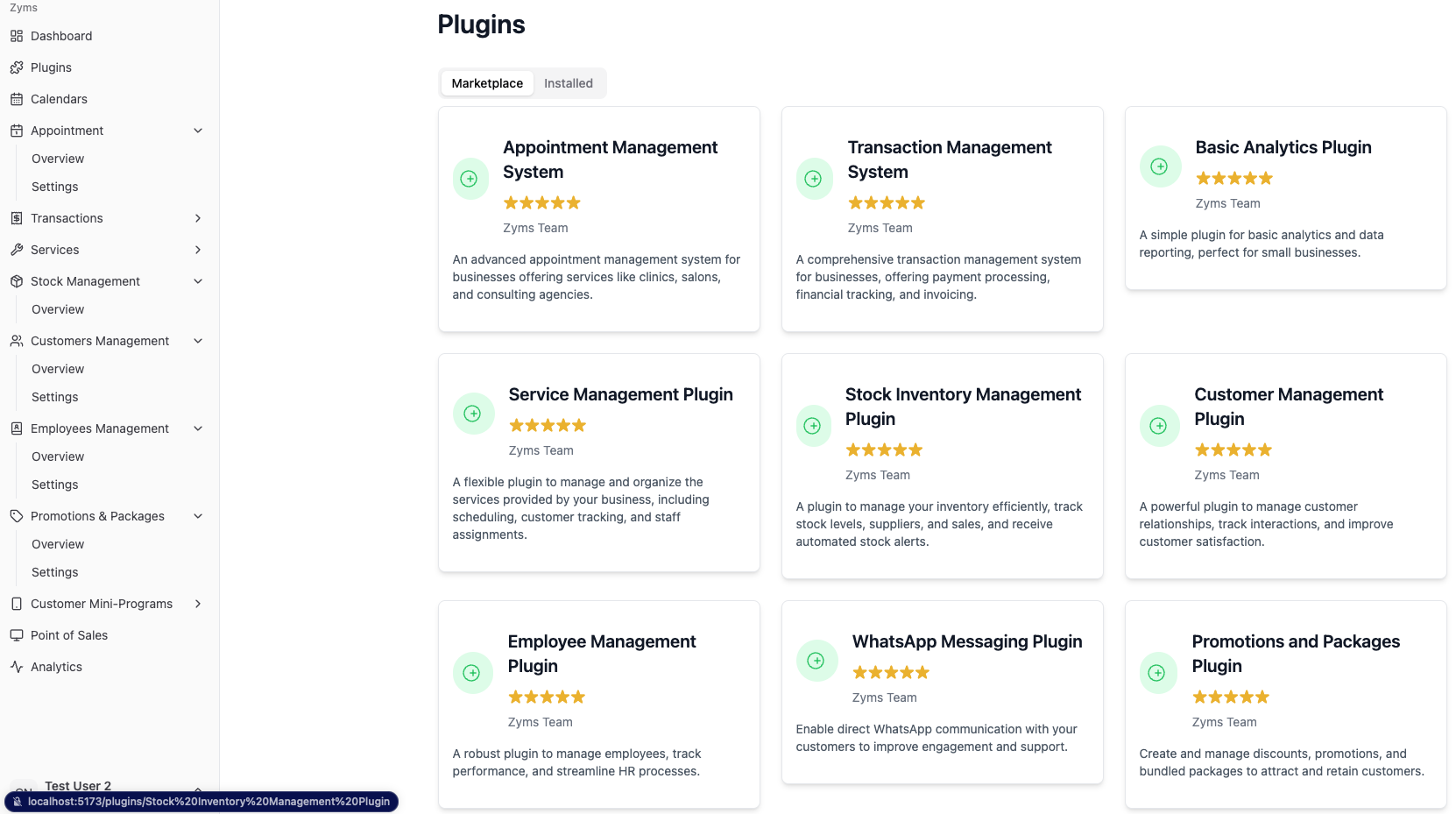Open the Appointment Management System title link
This screenshot has width=1456, height=814.
coord(610,159)
